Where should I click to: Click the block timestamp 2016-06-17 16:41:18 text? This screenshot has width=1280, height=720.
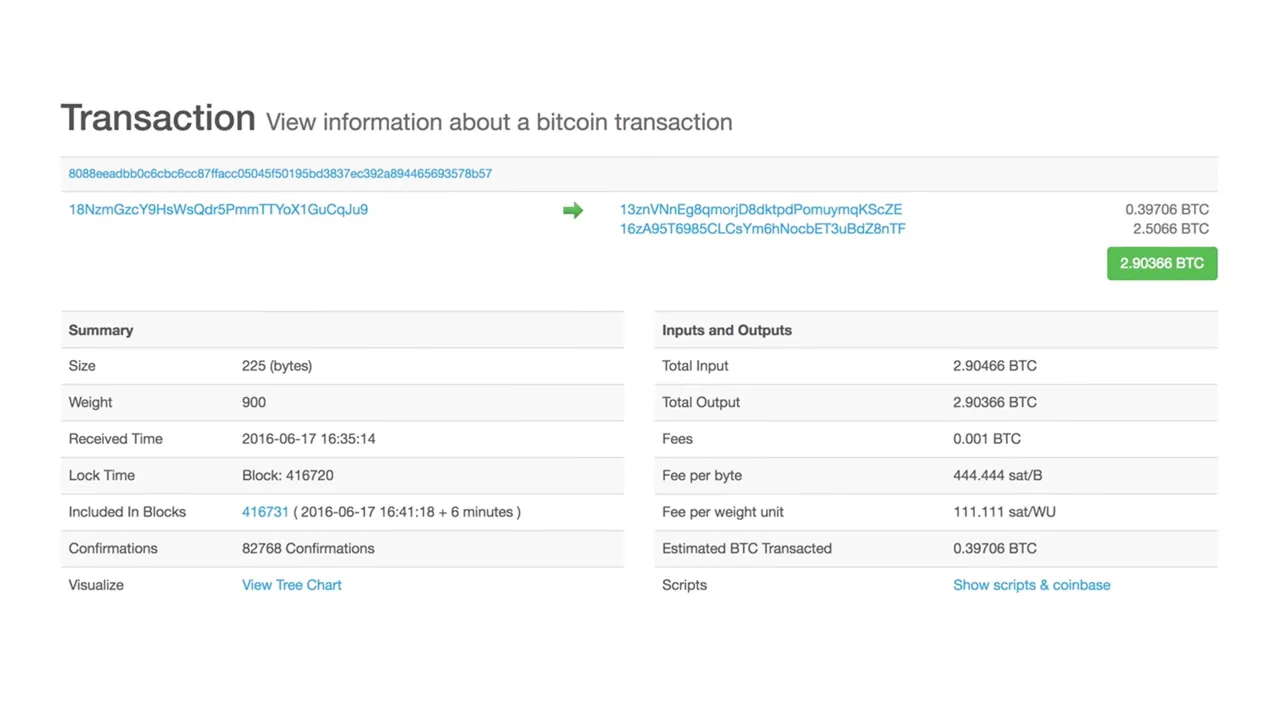click(367, 512)
